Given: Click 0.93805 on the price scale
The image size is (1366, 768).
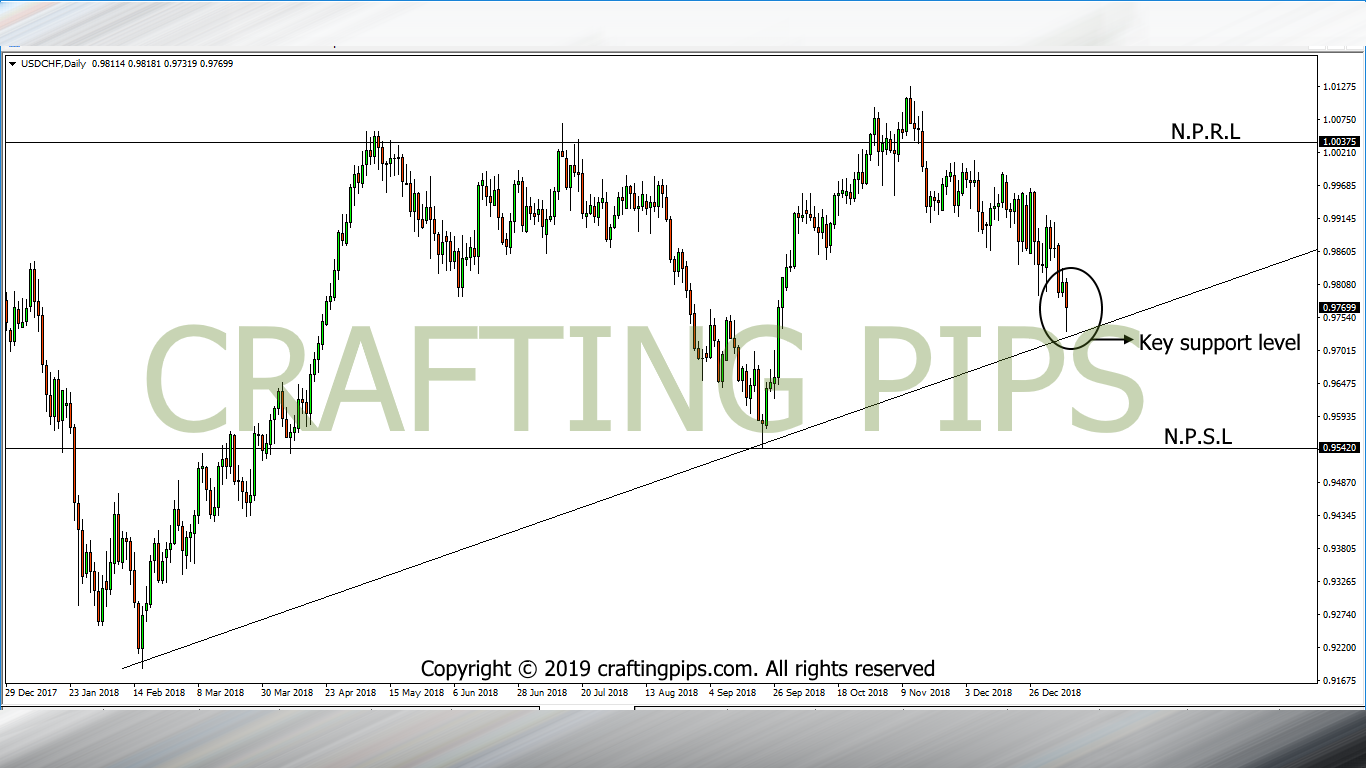Looking at the screenshot, I should pos(1339,549).
